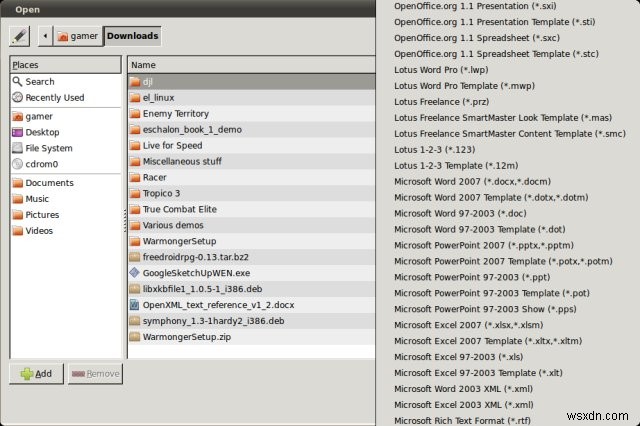Open Videos bookmark in Places
Viewport: 640px width, 426px height.
coord(66,231)
